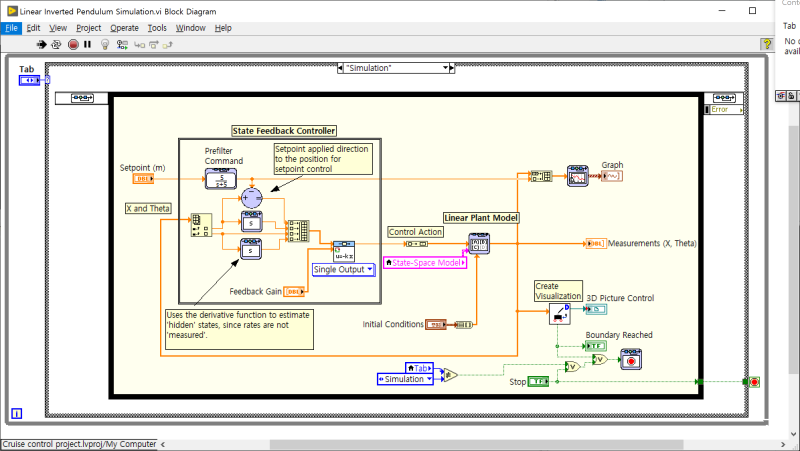Select the lower Derivative block
This screenshot has height=451, width=800.
click(251, 249)
